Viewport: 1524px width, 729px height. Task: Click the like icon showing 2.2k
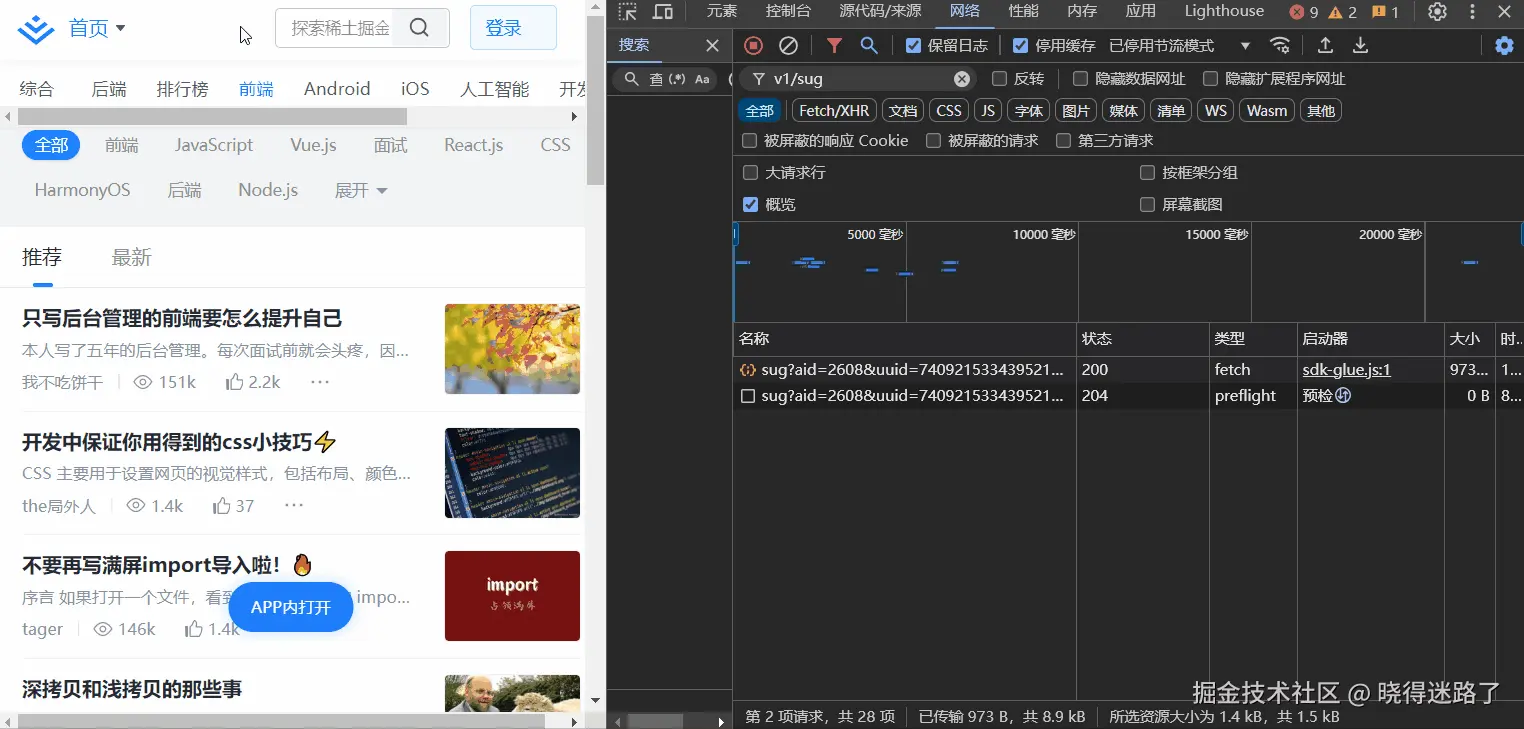click(x=235, y=382)
